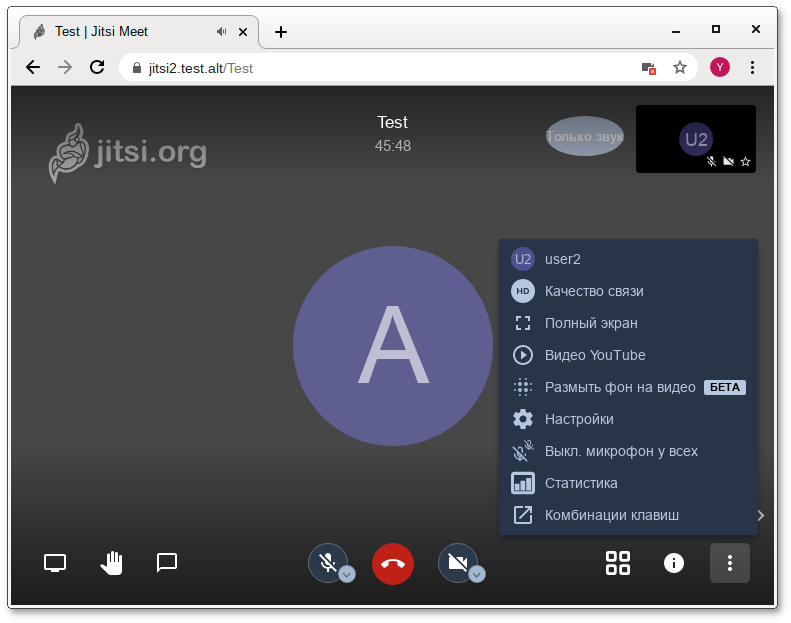This screenshot has width=791, height=623.
Task: Open Статистика
Action: tap(629, 483)
